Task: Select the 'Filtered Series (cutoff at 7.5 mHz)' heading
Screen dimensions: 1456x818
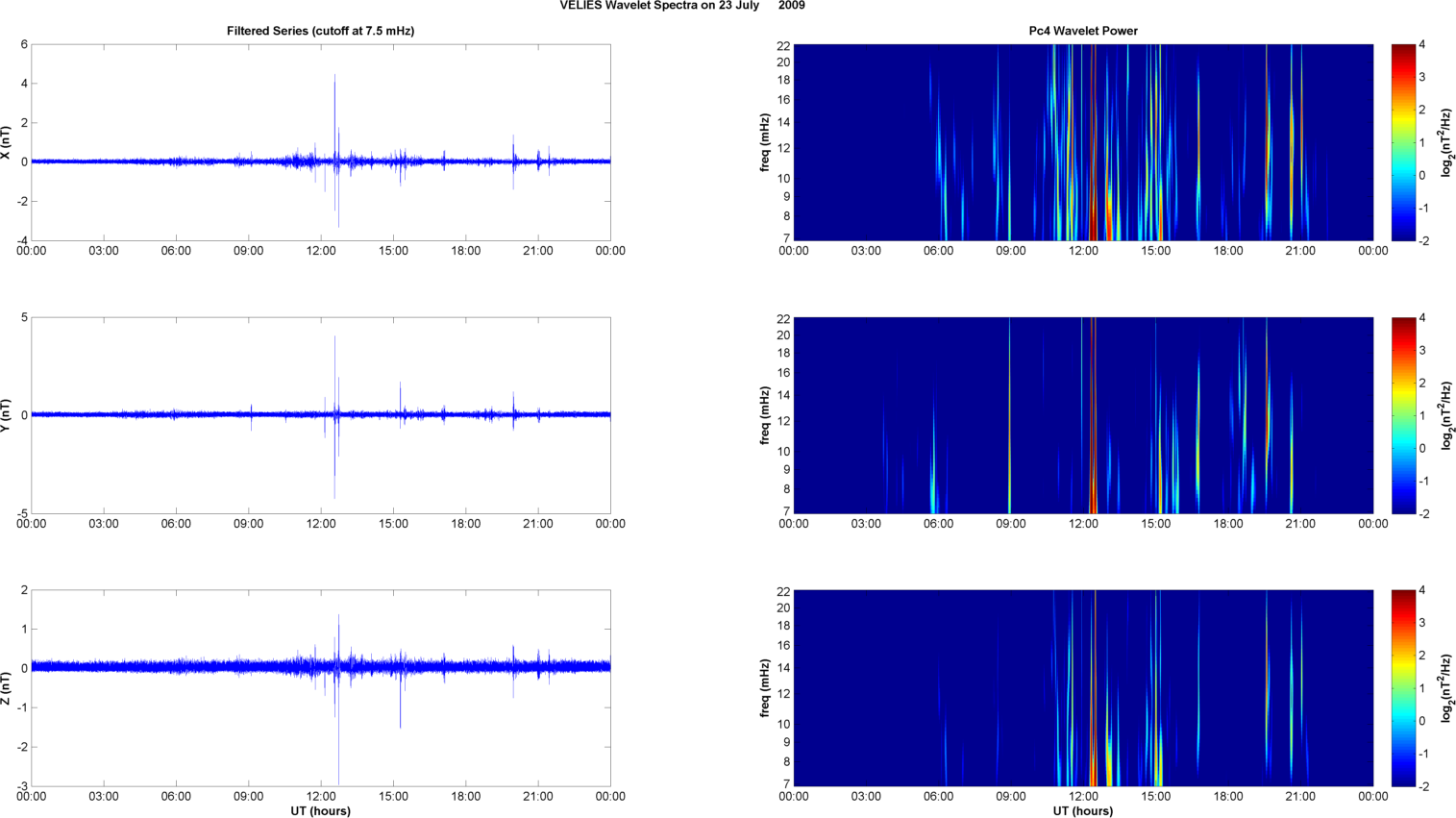Action: pyautogui.click(x=320, y=31)
